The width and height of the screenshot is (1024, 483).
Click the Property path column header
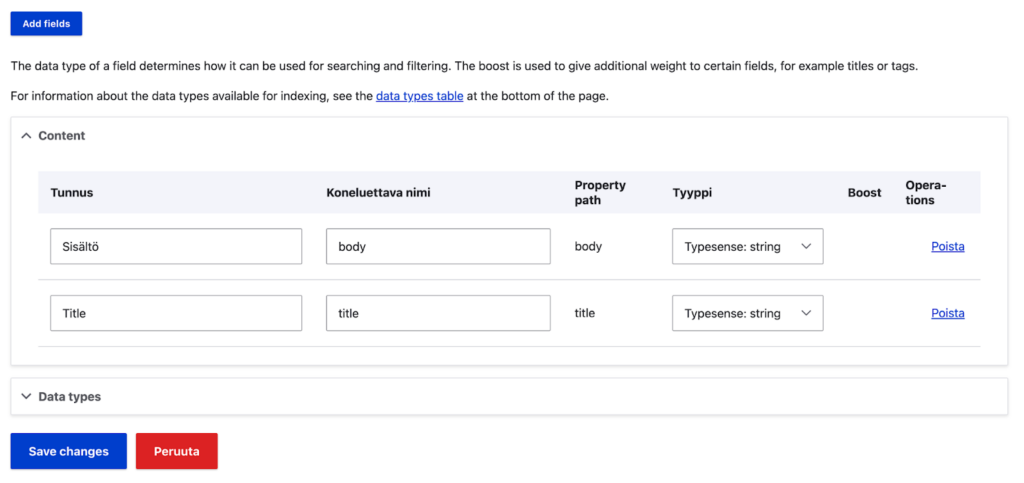pos(600,192)
